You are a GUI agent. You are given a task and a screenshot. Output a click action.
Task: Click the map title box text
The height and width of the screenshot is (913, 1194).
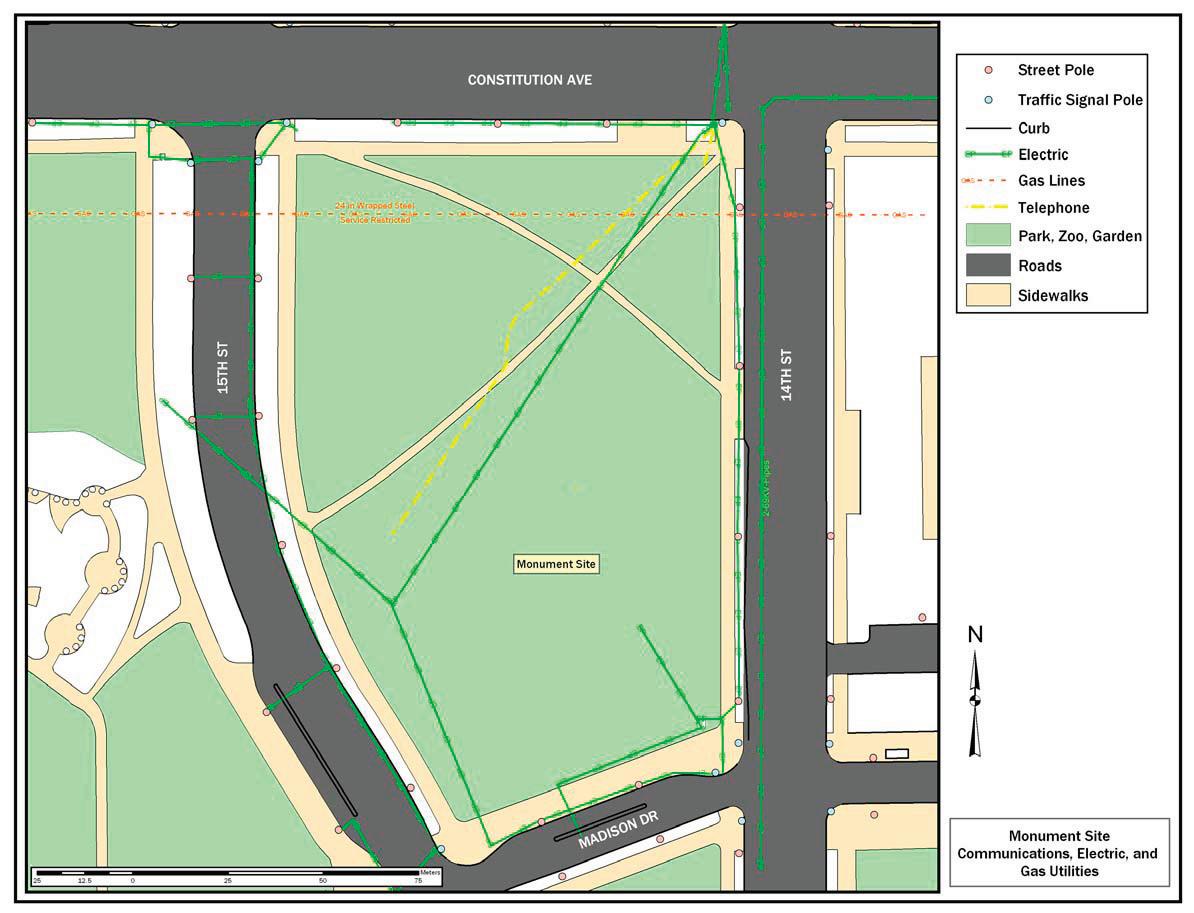tap(1058, 854)
